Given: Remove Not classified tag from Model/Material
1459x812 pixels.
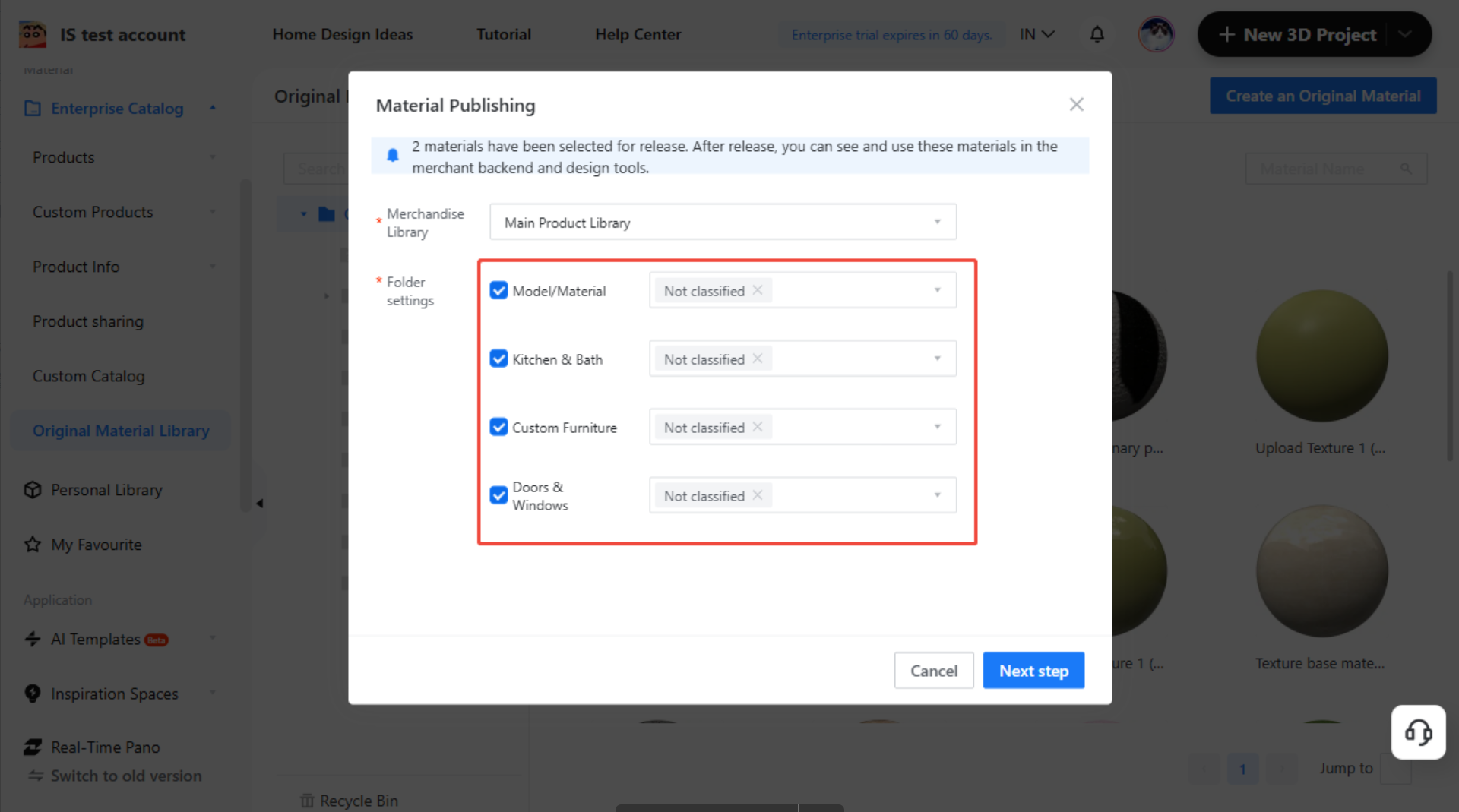Looking at the screenshot, I should click(x=758, y=290).
